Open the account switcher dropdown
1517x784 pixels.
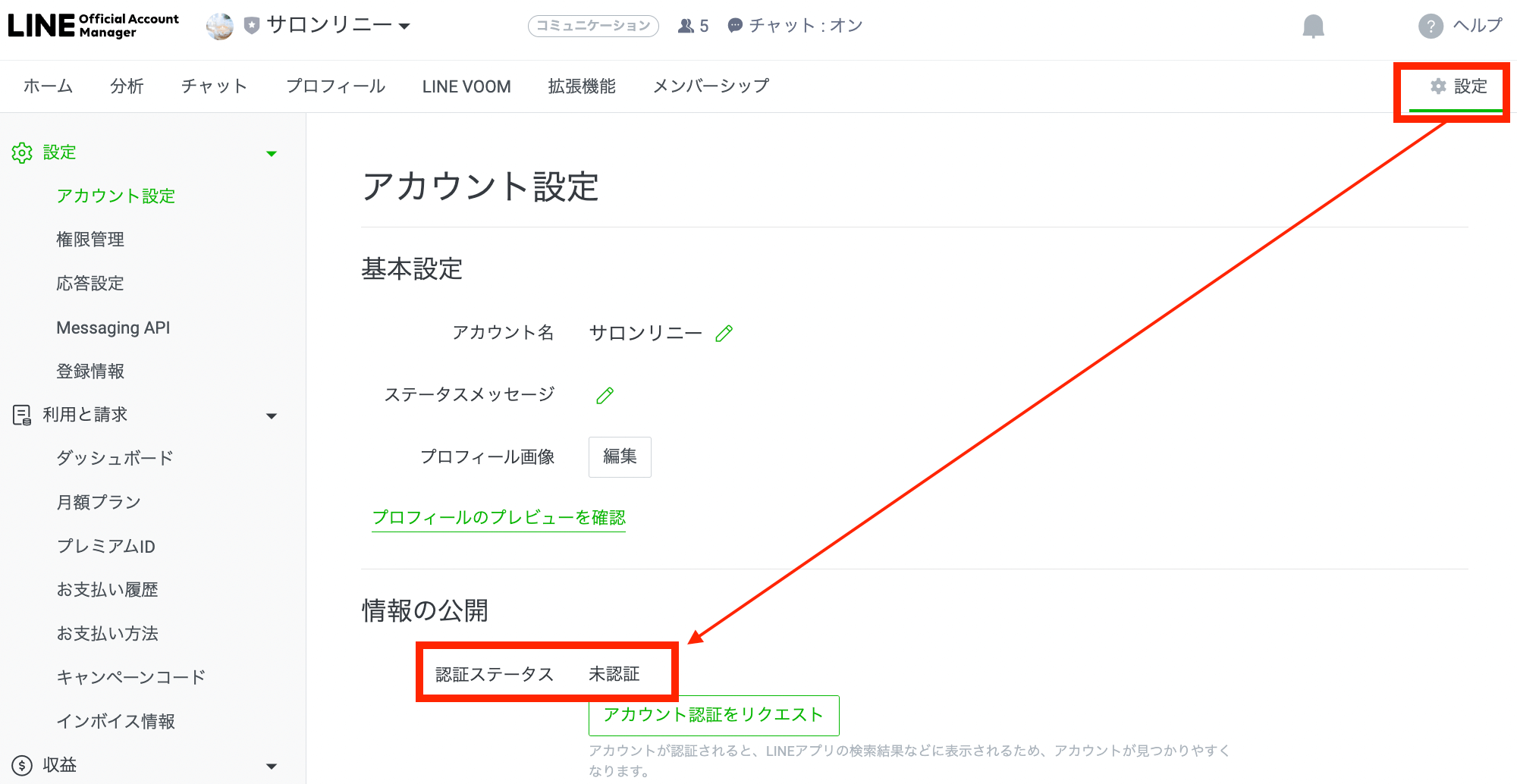[x=404, y=27]
